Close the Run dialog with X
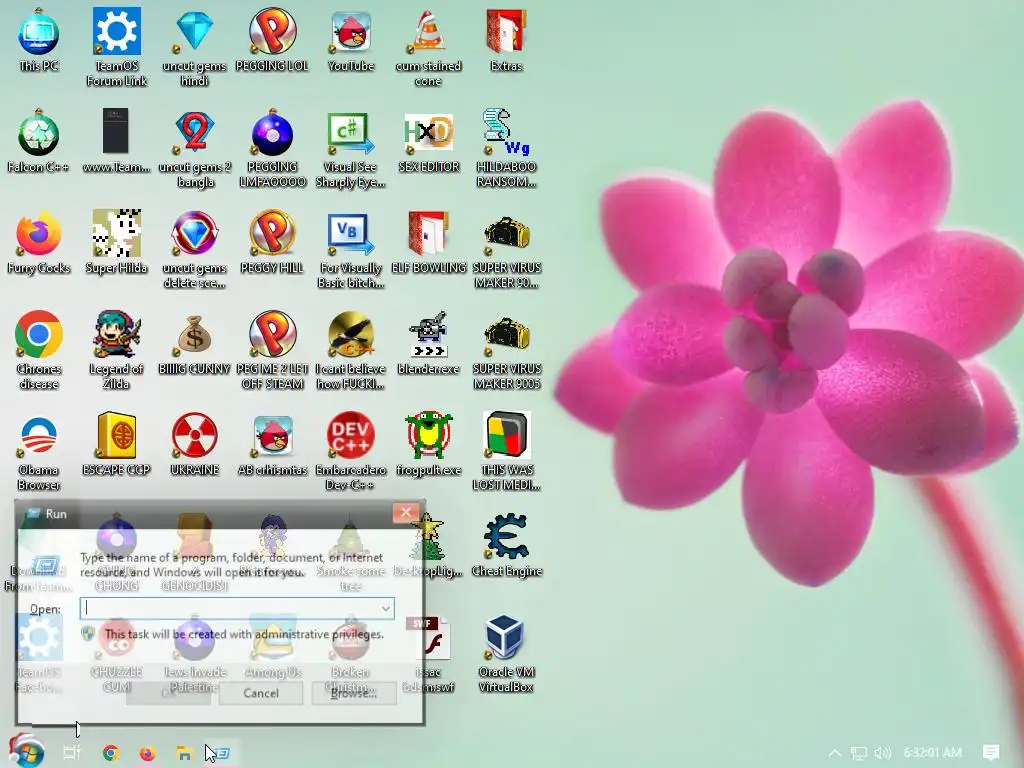Image resolution: width=1024 pixels, height=768 pixels. [406, 513]
